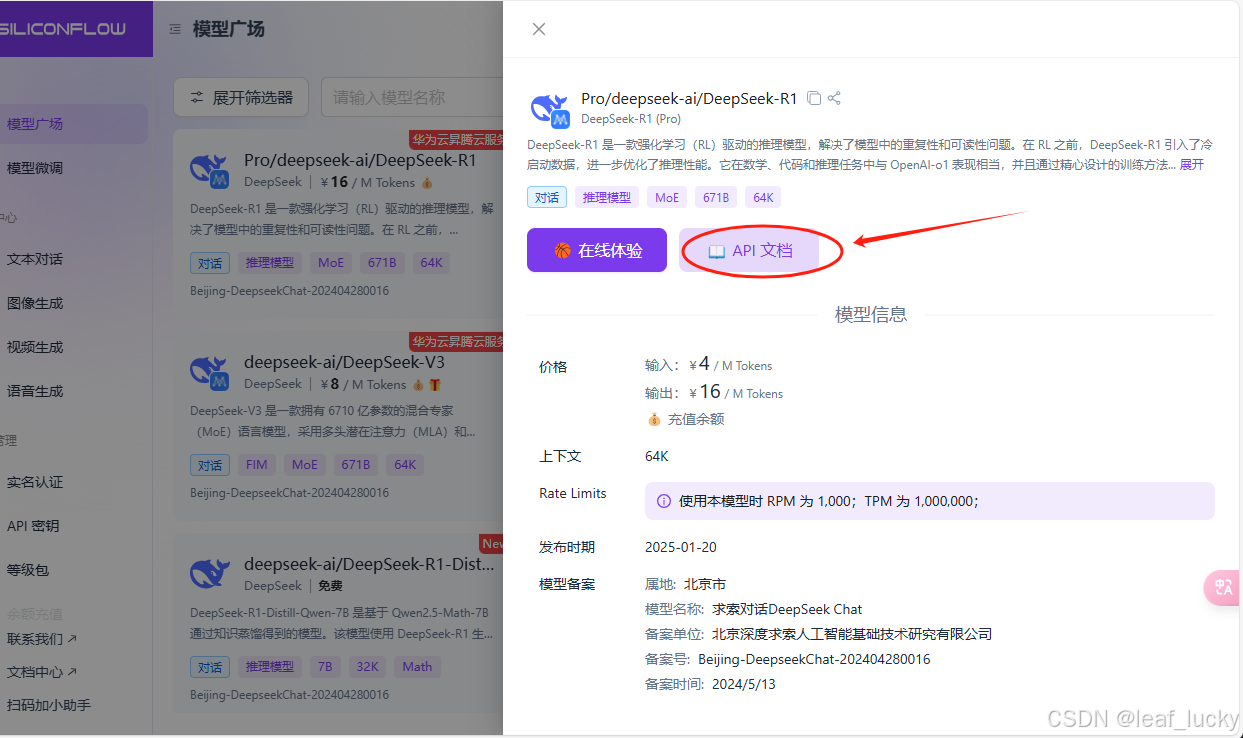Click the Rate Limits RPM/TPM notice text
Image resolution: width=1243 pixels, height=738 pixels.
(x=829, y=501)
